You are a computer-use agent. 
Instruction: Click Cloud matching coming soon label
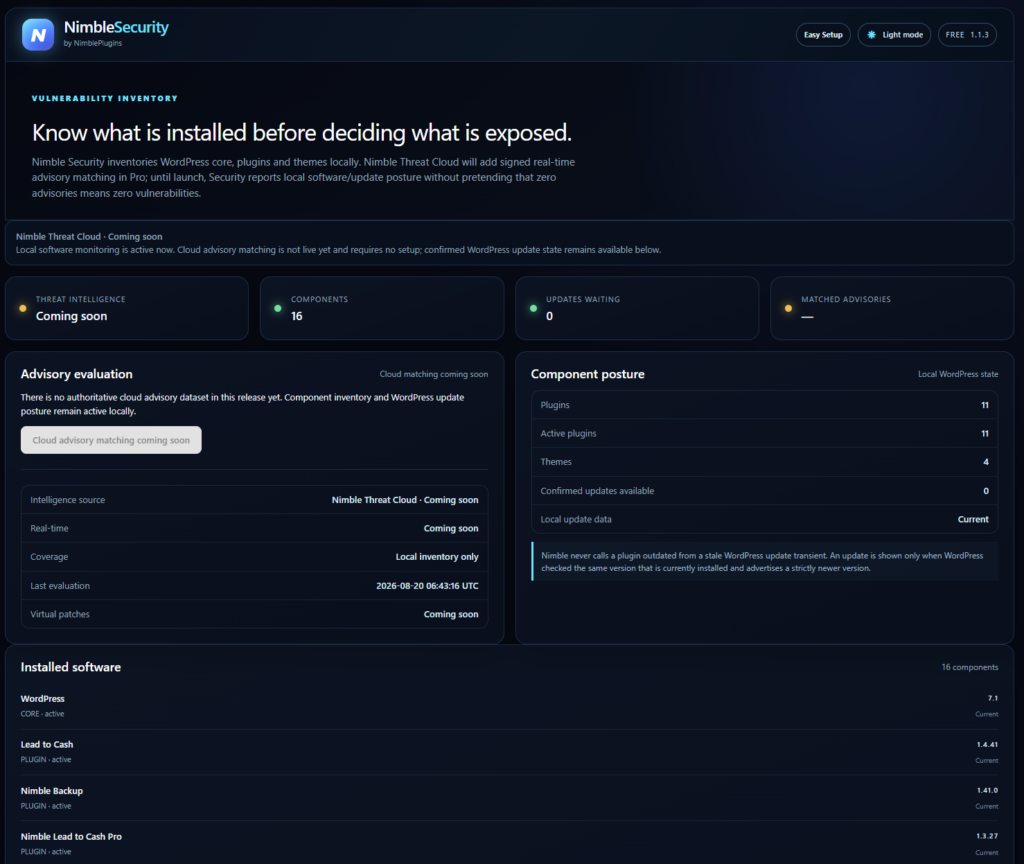(434, 374)
